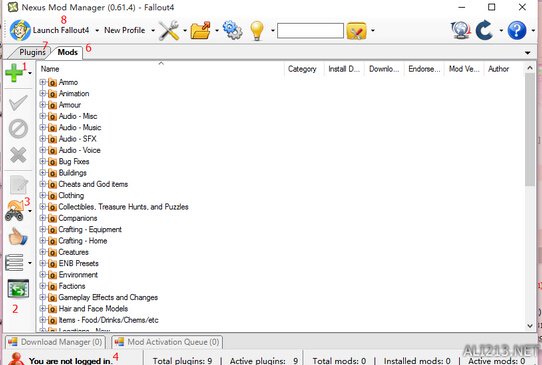Screen dimensions: 542x365
Task: Click the toolbar search text box
Action: [x=310, y=31]
